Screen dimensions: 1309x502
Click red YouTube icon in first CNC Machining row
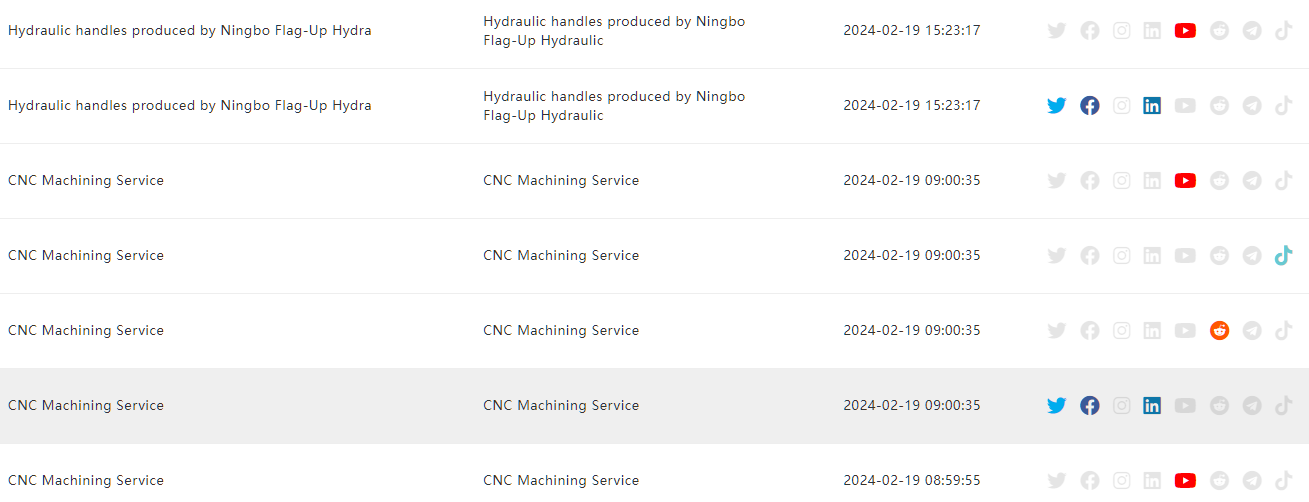pos(1185,181)
